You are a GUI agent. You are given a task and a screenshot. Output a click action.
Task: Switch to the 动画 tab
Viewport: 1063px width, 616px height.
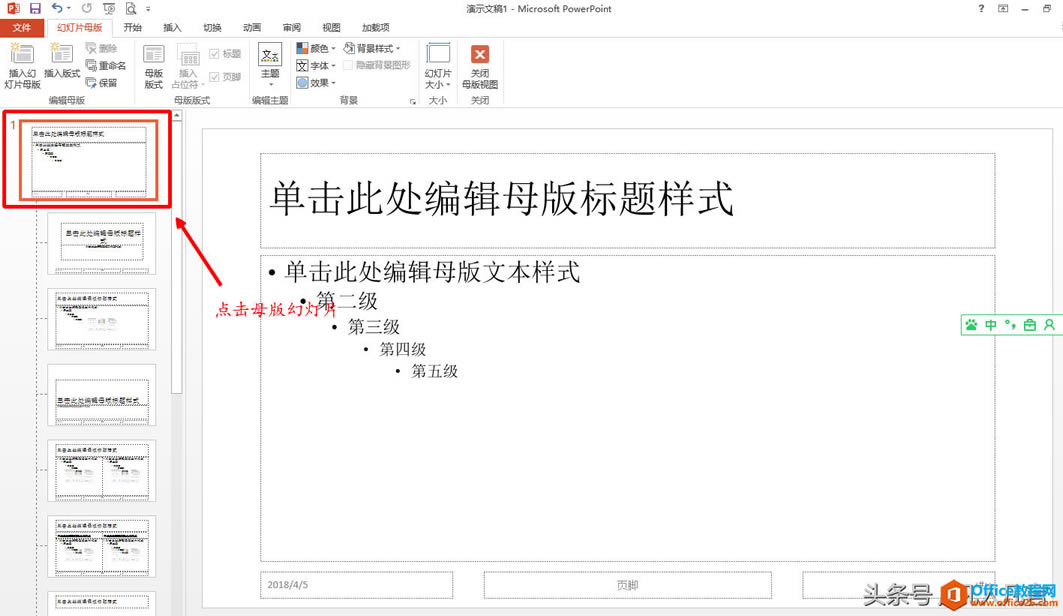[252, 28]
